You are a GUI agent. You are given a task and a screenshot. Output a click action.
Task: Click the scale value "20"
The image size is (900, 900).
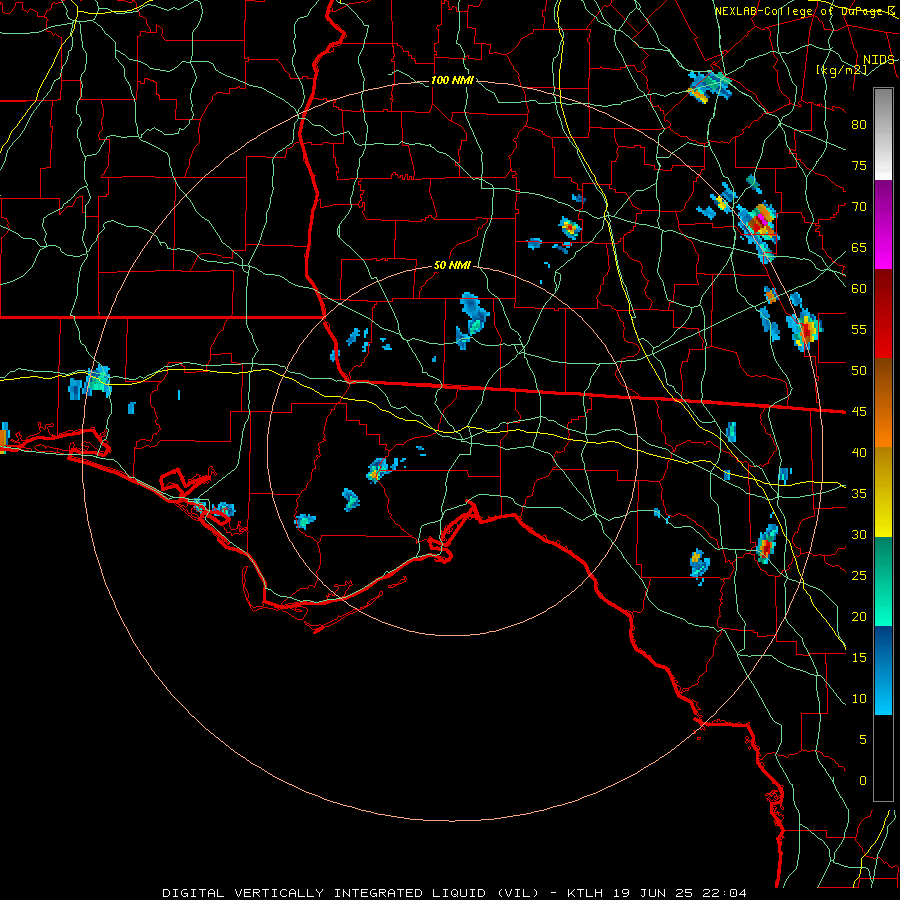[859, 616]
